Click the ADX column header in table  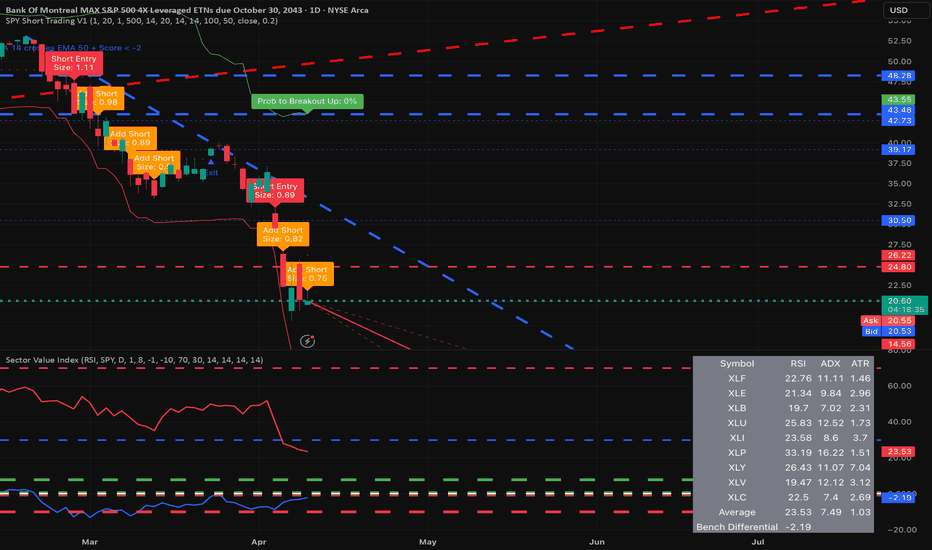click(x=830, y=363)
